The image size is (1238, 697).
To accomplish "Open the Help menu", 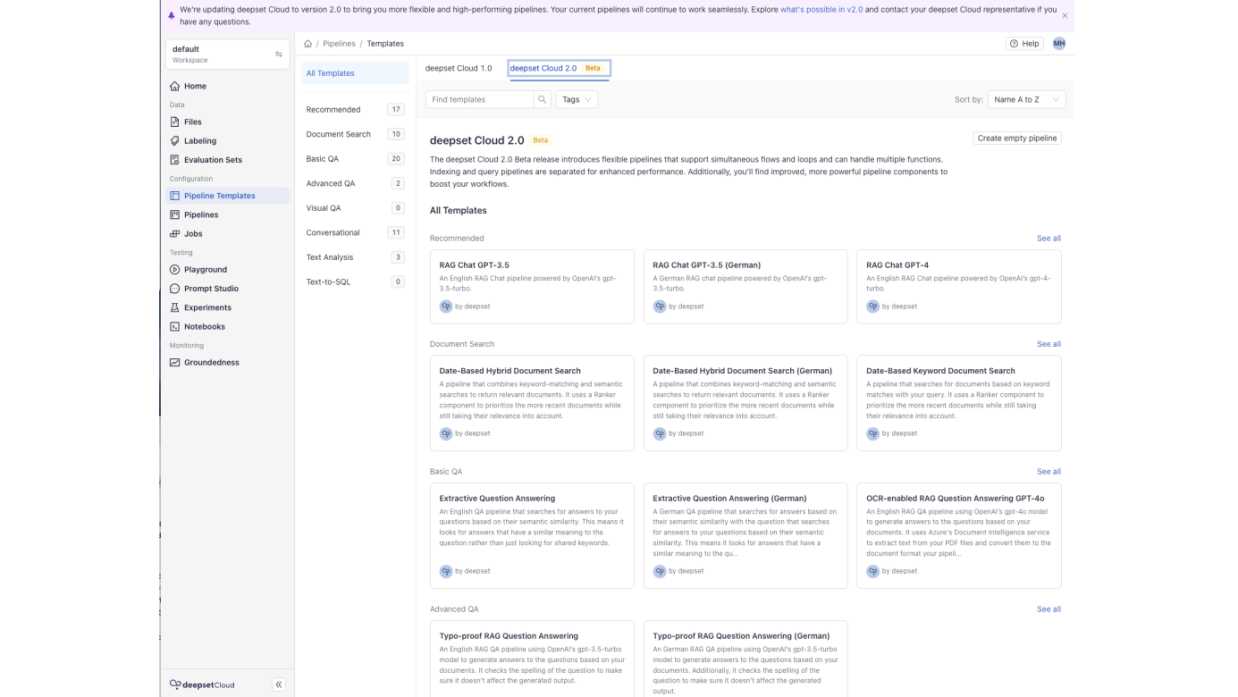I will pos(1025,44).
